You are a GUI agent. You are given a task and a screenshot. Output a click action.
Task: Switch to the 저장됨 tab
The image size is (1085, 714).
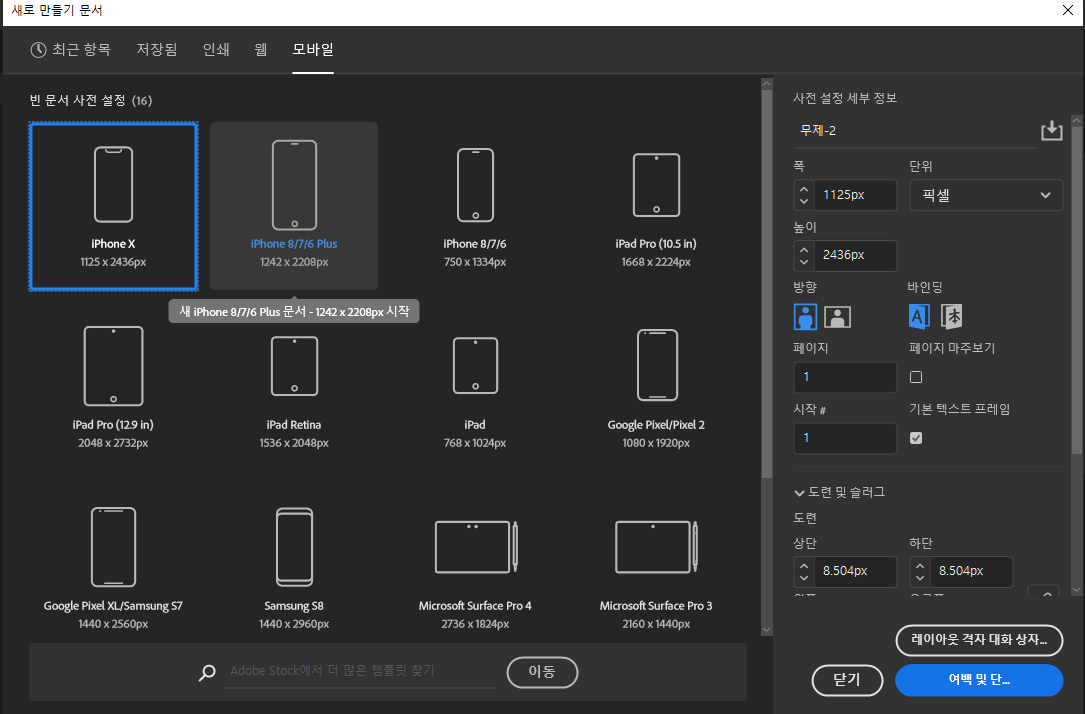pyautogui.click(x=157, y=50)
